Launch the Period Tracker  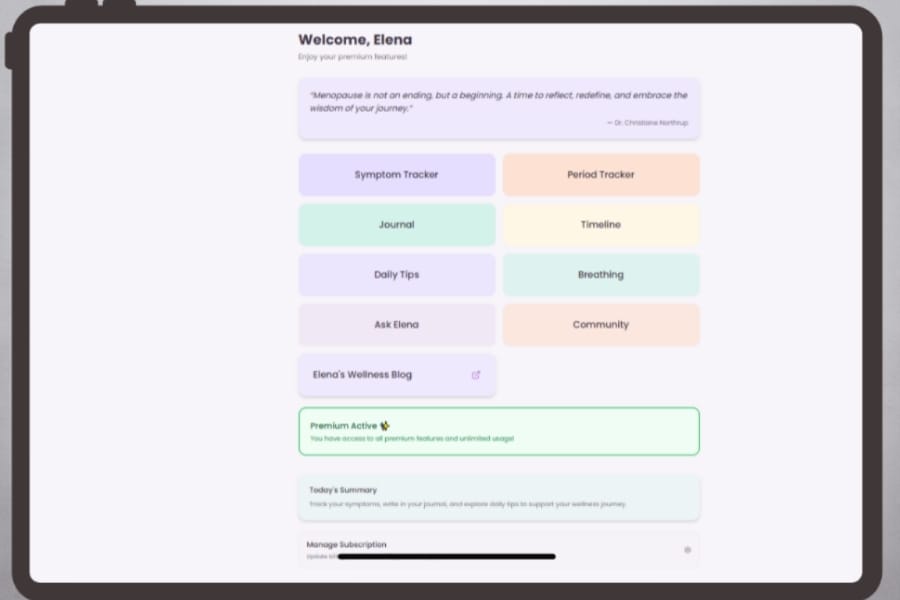(x=601, y=175)
